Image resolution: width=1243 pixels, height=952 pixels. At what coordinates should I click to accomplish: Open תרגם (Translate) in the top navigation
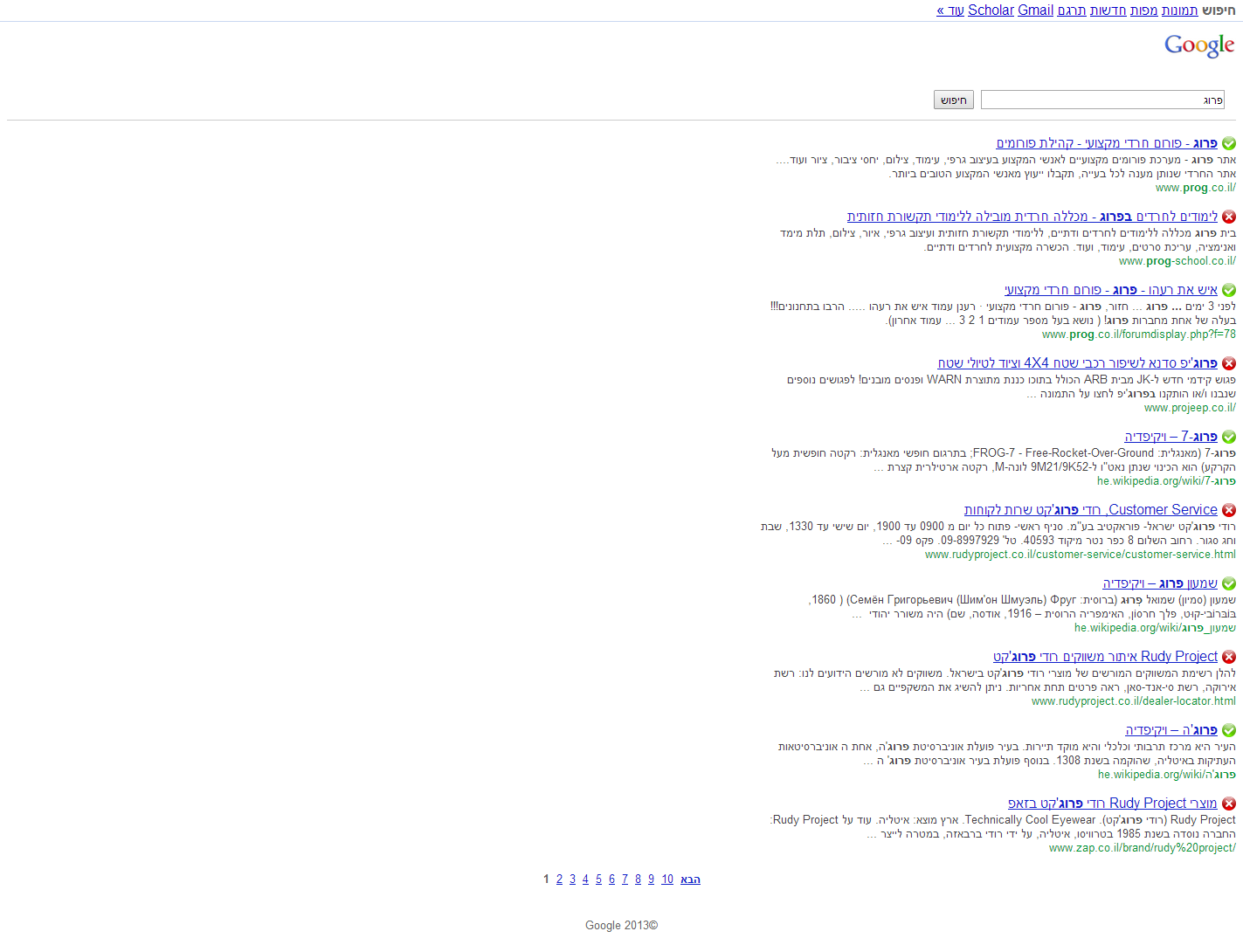tap(1072, 10)
